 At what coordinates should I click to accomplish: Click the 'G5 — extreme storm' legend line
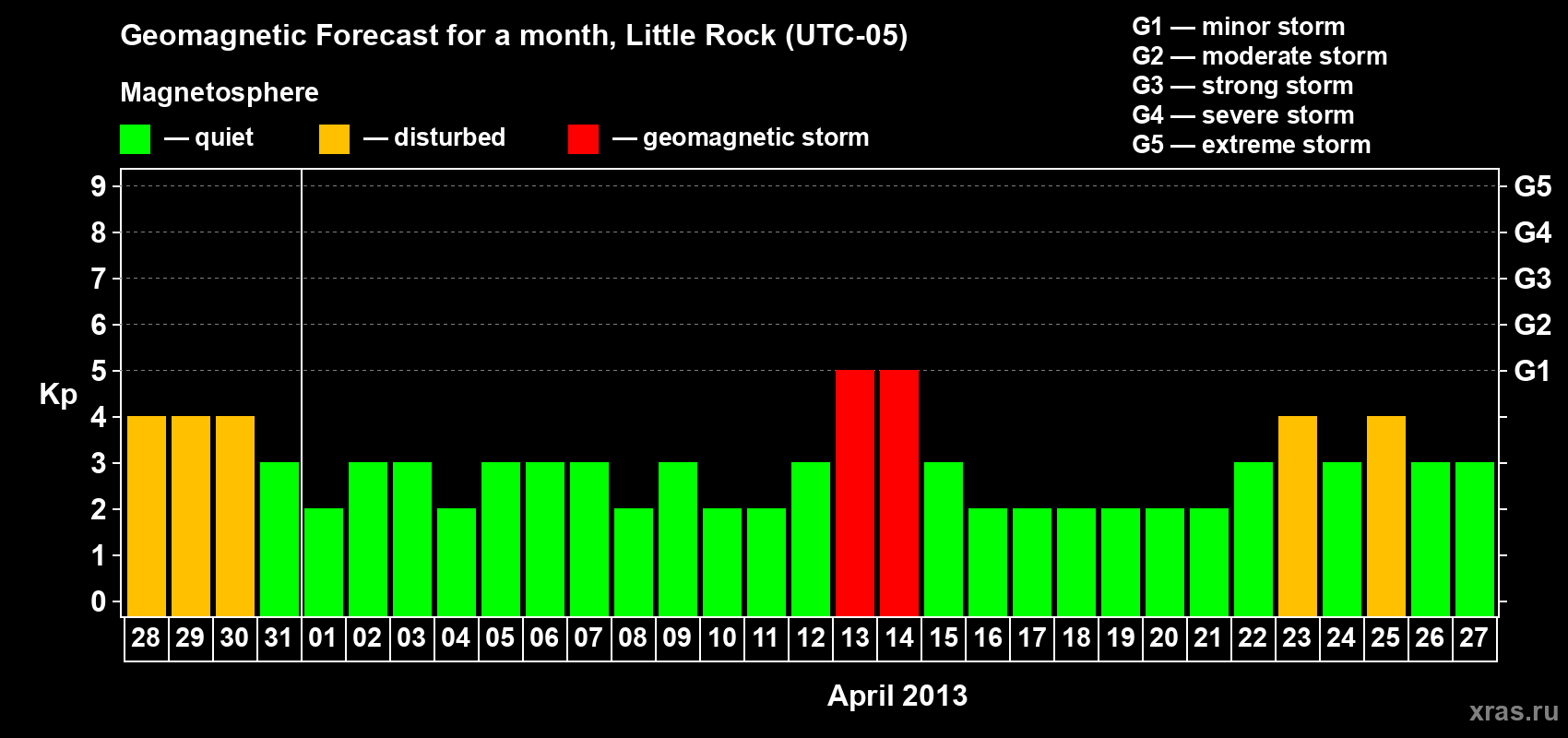click(1252, 145)
